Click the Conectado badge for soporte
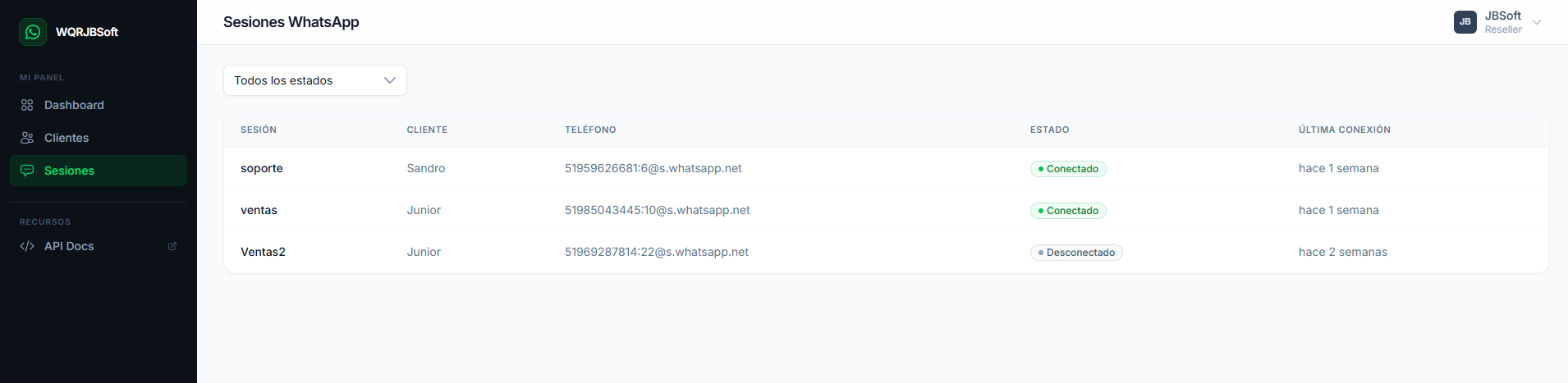Image resolution: width=1568 pixels, height=383 pixels. 1068,169
